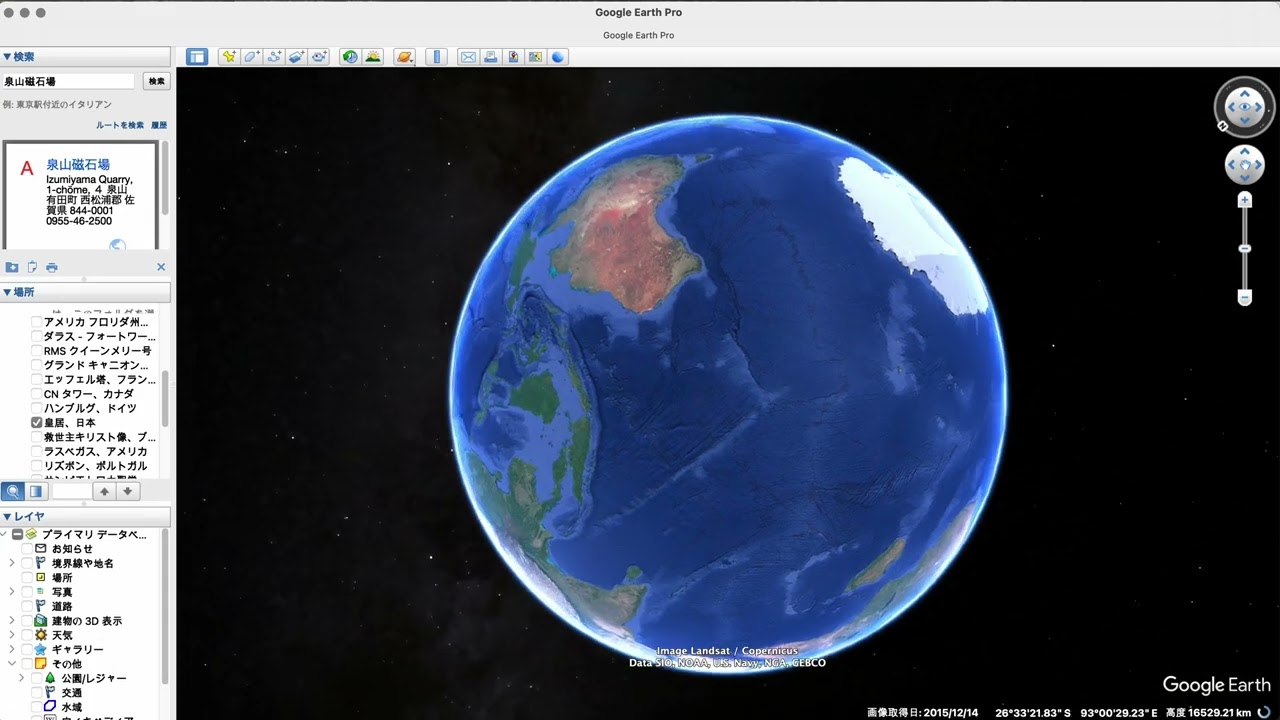The image size is (1280, 720).
Task: Print the search results
Action: coord(52,267)
